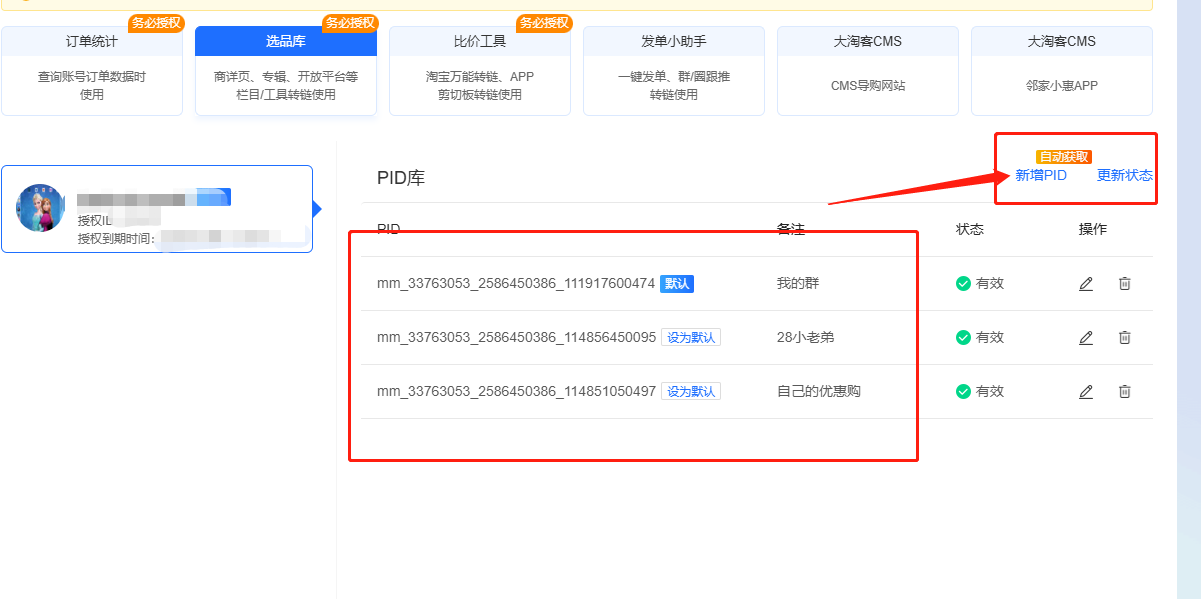Open 大淘客CMS 邻家小惠APP card
Viewport: 1201px width, 599px height.
[1062, 70]
